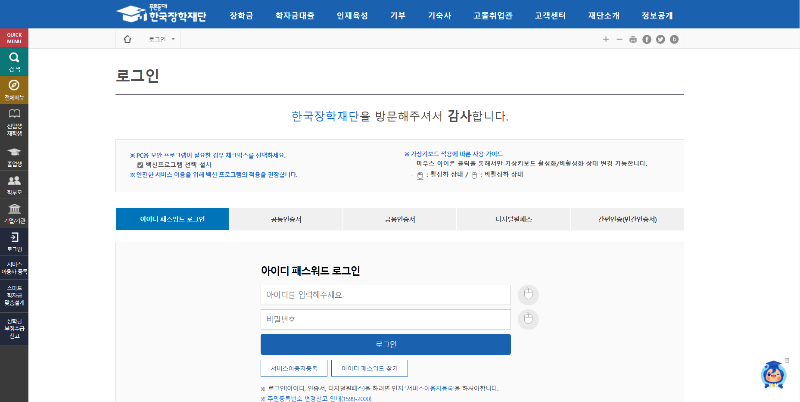Open the 주민등록번호 변경신고 안내 link

coord(316,398)
